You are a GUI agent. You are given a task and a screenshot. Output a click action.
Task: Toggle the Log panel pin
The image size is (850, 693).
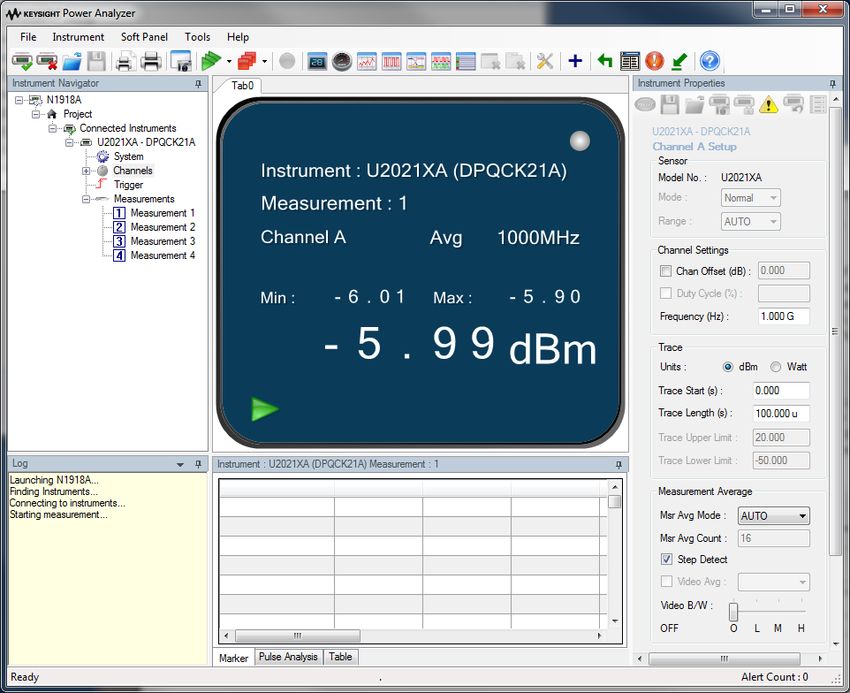[x=198, y=464]
